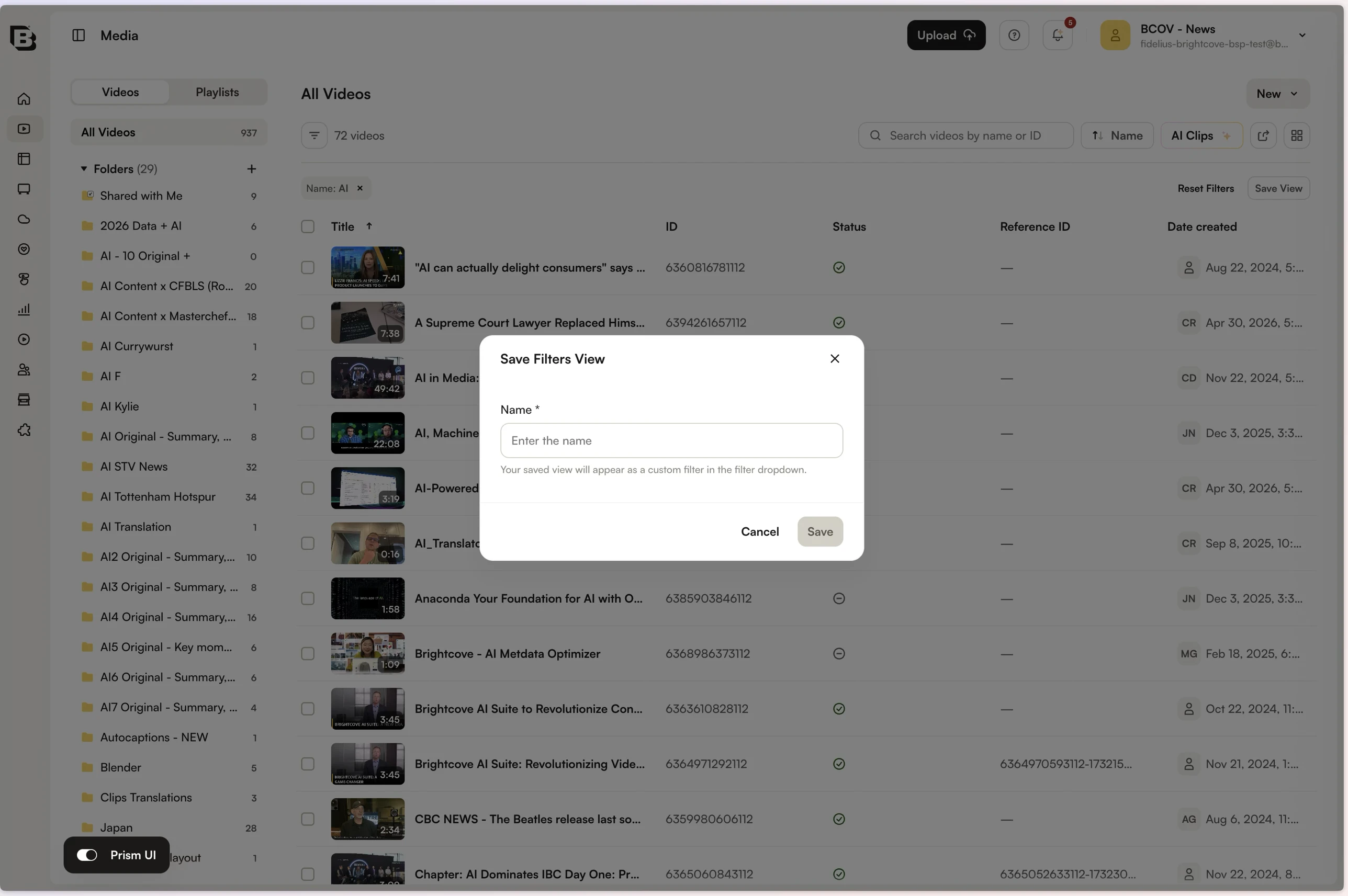Sort by Title arrow icon
This screenshot has width=1348, height=896.
coord(369,226)
